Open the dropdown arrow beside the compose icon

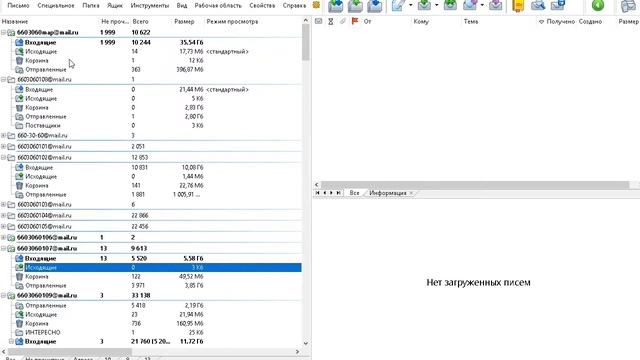[x=410, y=5]
